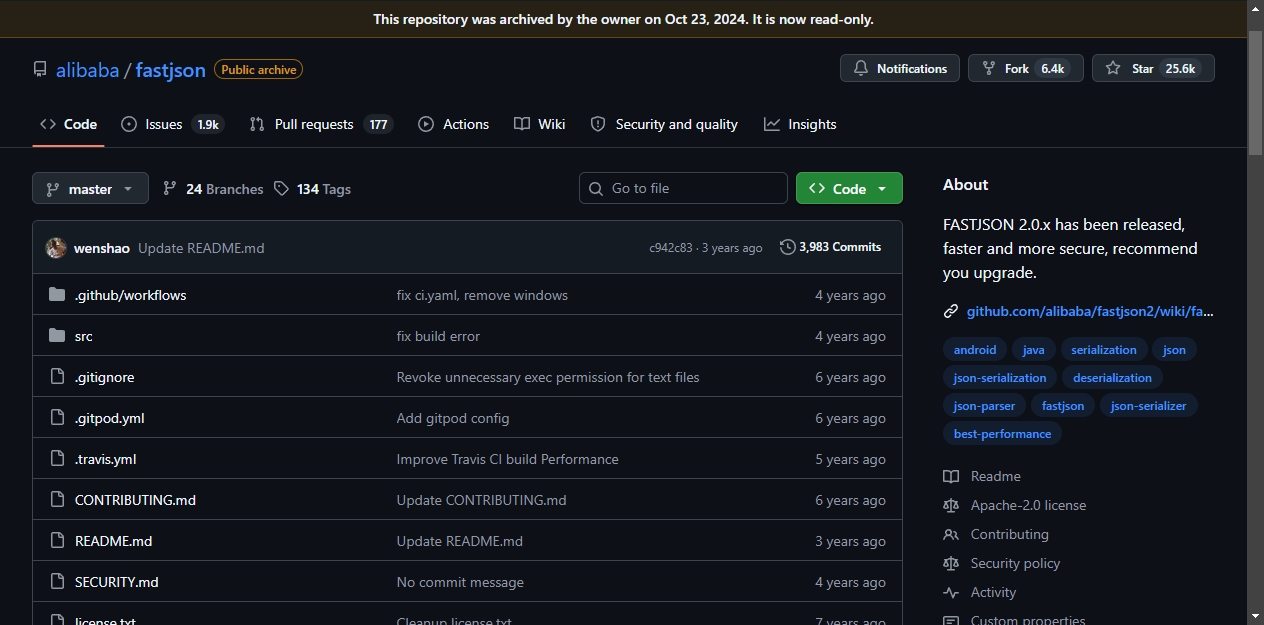Click the Notifications bell icon
The height and width of the screenshot is (625, 1264).
(x=861, y=69)
